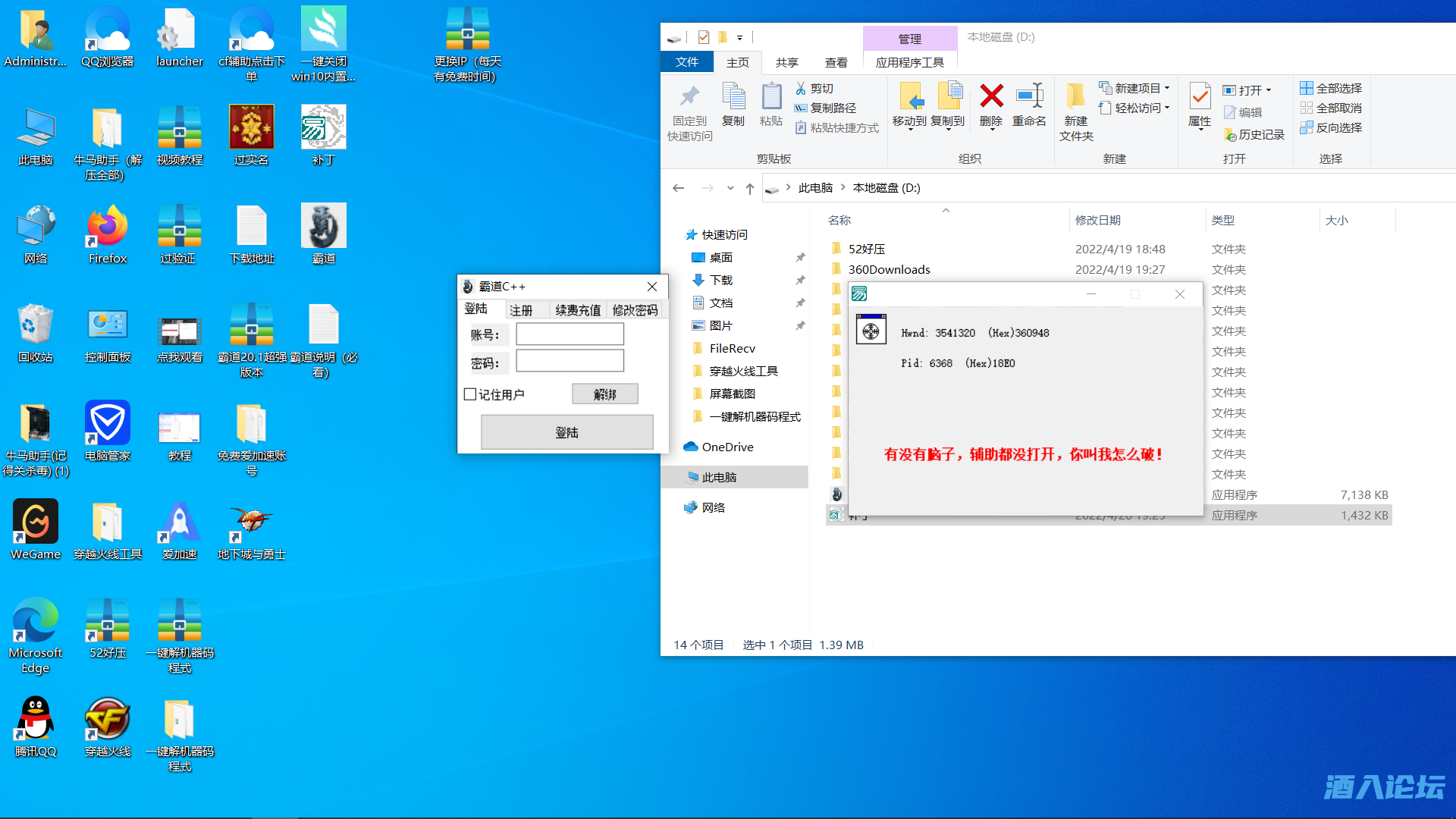Click the 删除 red X icon

click(x=991, y=96)
